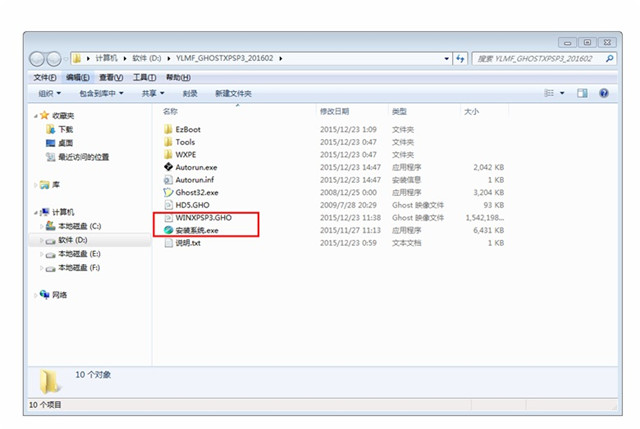Open the 文件(F) menu
Image resolution: width=640 pixels, height=429 pixels.
point(45,77)
